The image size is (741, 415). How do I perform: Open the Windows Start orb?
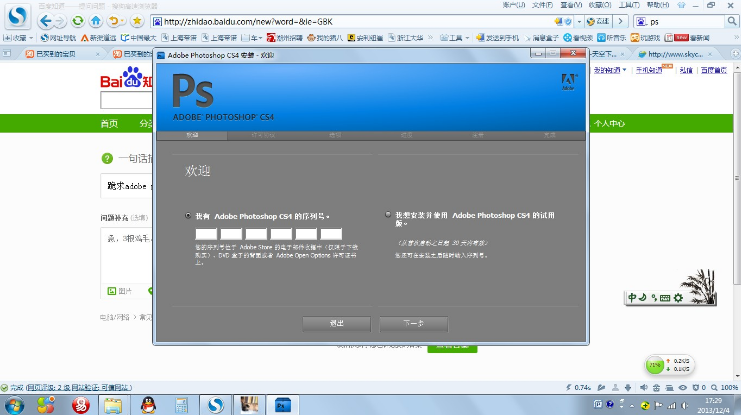click(14, 406)
